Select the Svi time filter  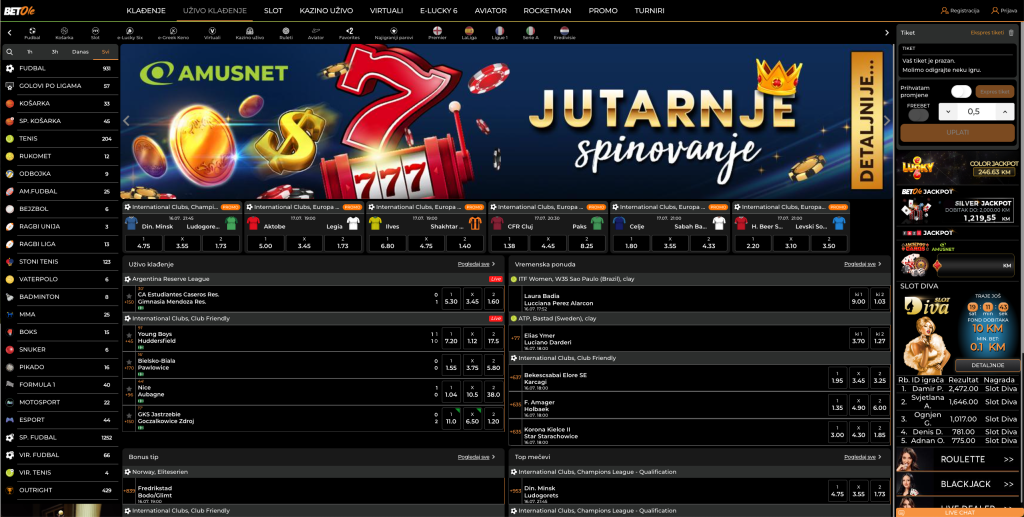(x=105, y=52)
